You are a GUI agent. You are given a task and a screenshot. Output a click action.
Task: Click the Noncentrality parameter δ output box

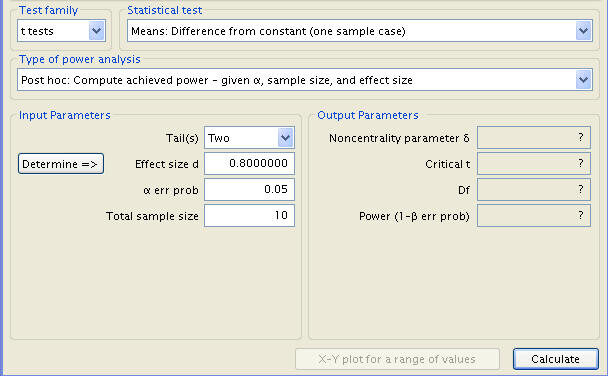[x=534, y=137]
